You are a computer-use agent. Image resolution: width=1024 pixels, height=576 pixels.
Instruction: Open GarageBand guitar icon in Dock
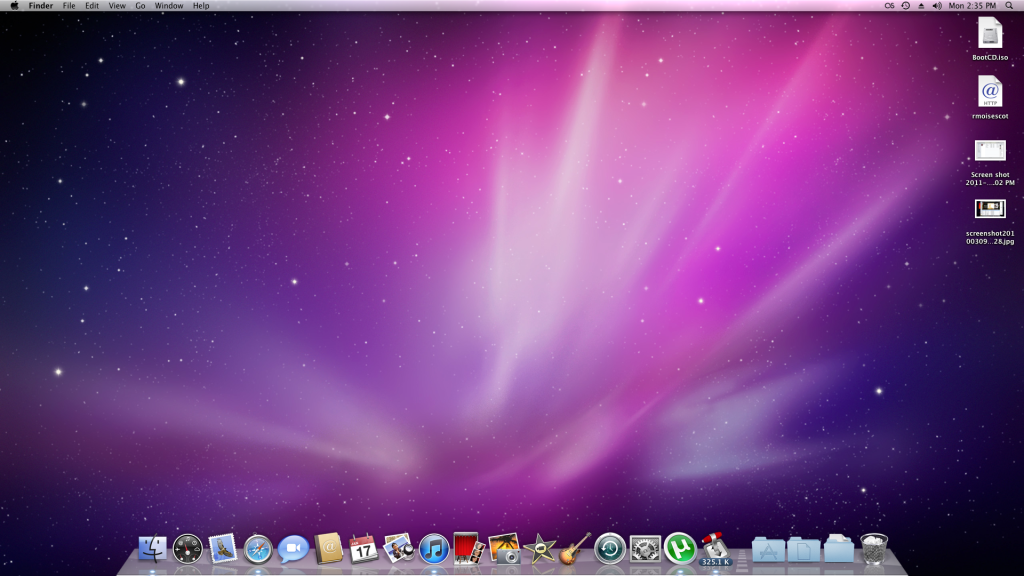pyautogui.click(x=575, y=549)
